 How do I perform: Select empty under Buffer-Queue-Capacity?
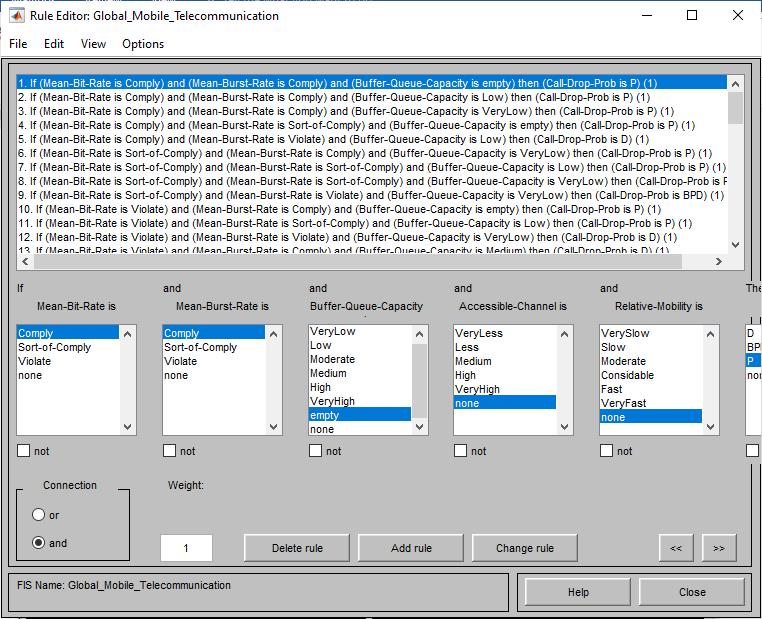[x=360, y=415]
